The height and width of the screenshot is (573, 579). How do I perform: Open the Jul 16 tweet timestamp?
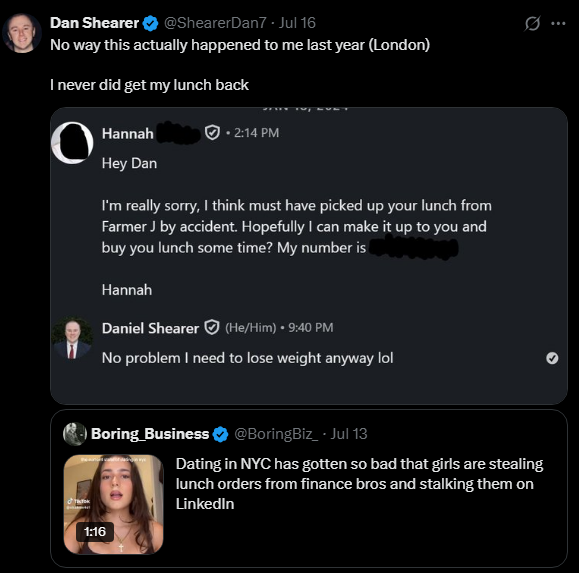click(x=297, y=23)
